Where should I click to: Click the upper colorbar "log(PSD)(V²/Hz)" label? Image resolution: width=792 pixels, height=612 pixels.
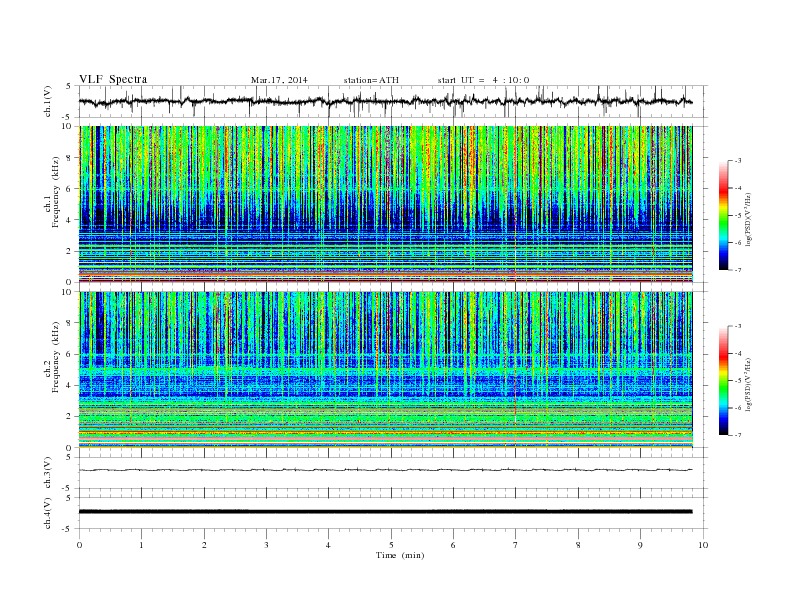coord(748,220)
